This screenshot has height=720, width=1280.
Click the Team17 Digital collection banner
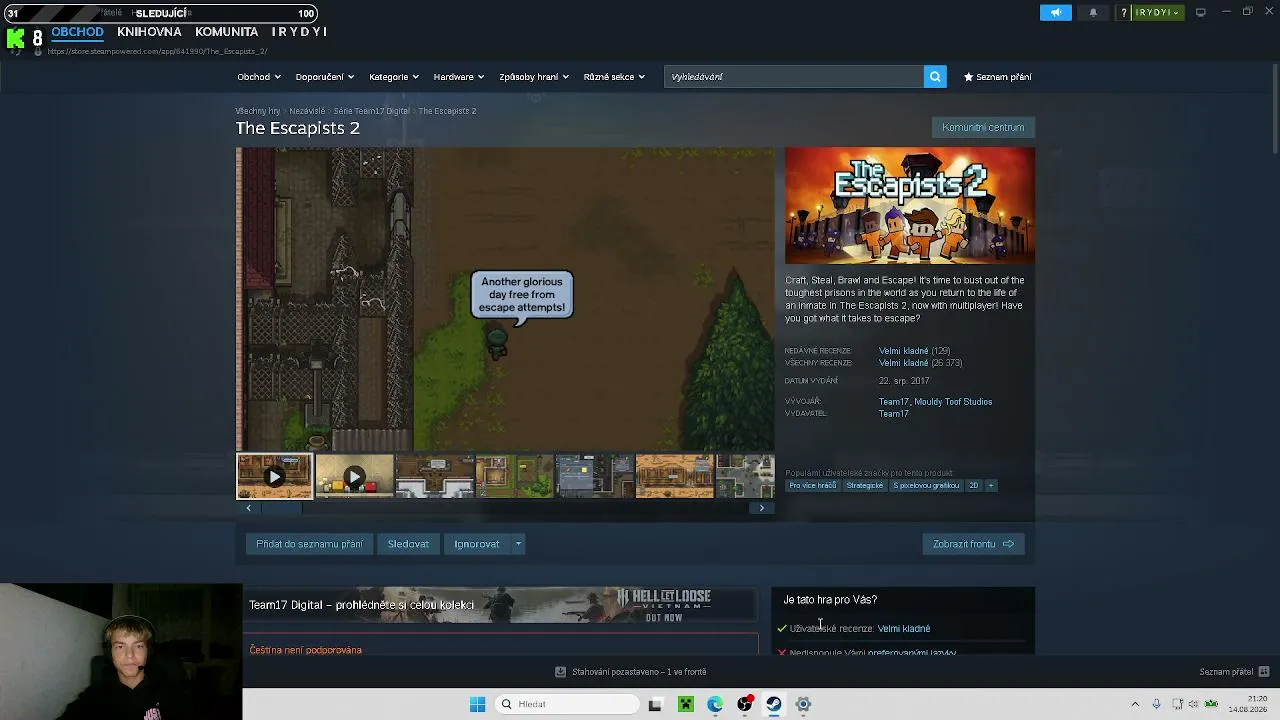(500, 605)
